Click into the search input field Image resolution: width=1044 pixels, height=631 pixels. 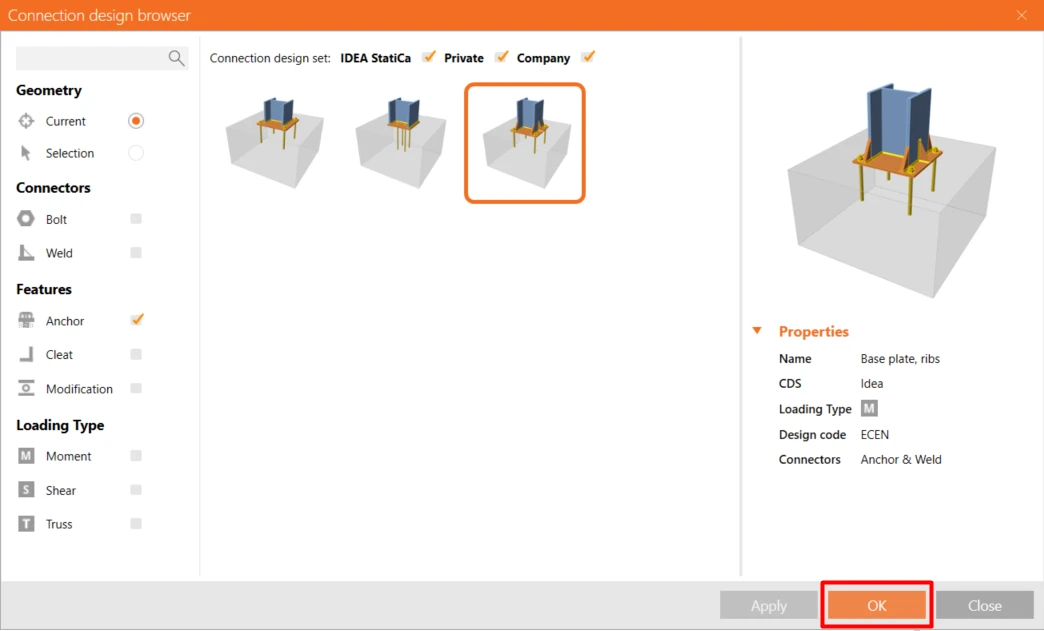coord(92,59)
